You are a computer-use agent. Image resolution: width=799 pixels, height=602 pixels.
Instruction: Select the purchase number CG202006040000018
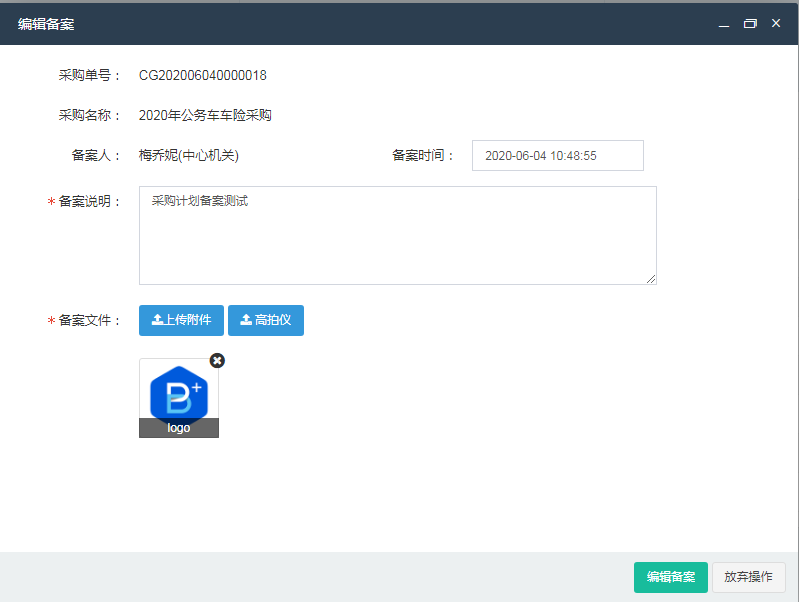click(x=203, y=75)
